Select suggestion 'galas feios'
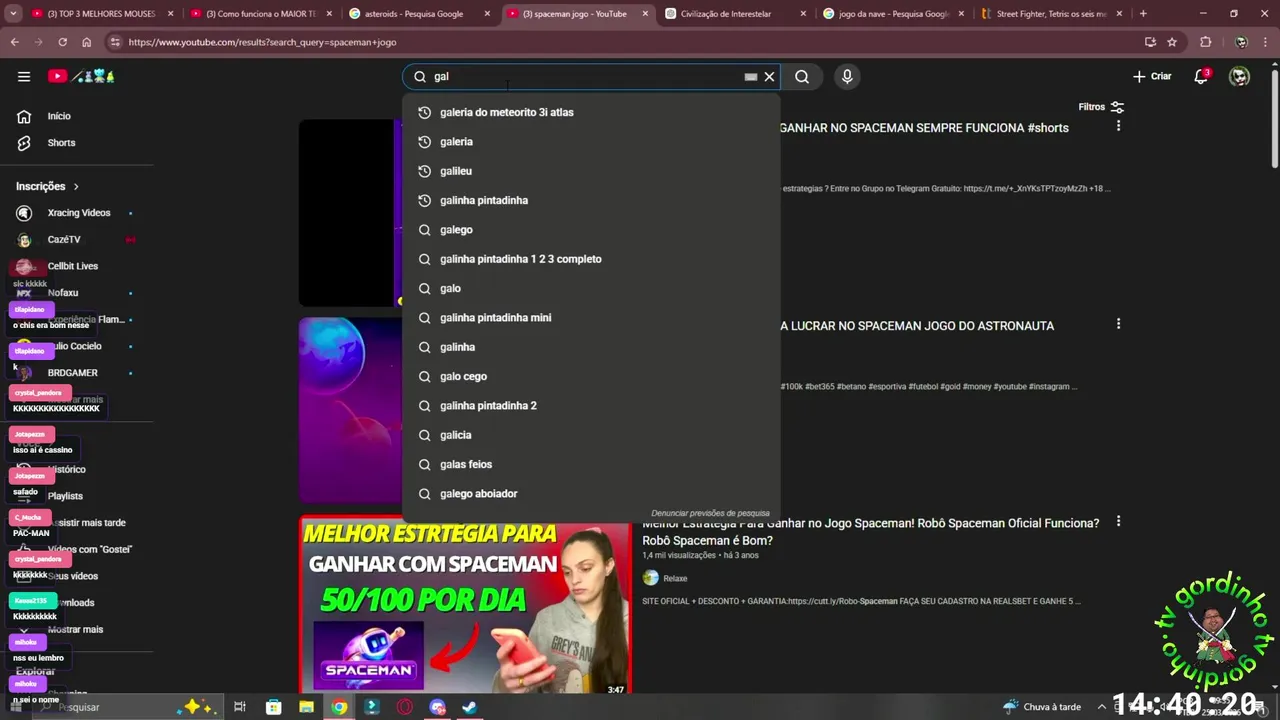 pos(591,464)
